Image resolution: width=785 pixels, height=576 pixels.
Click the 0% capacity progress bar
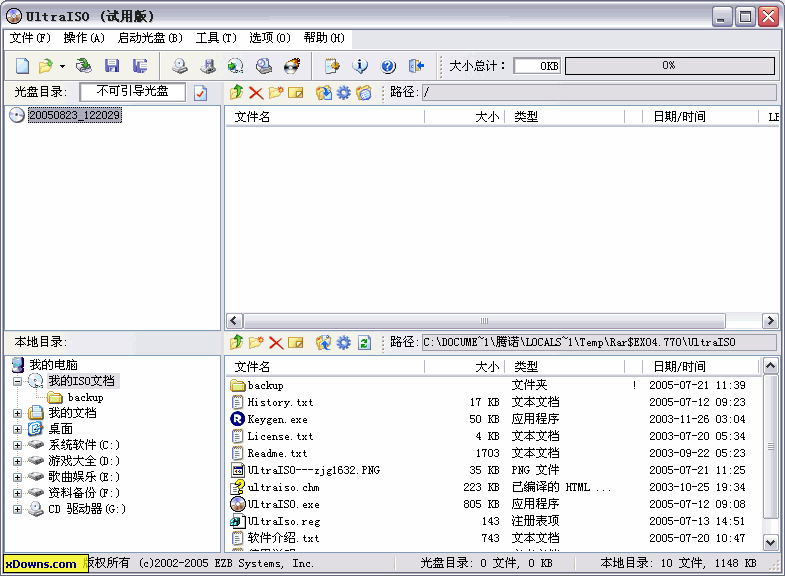670,66
